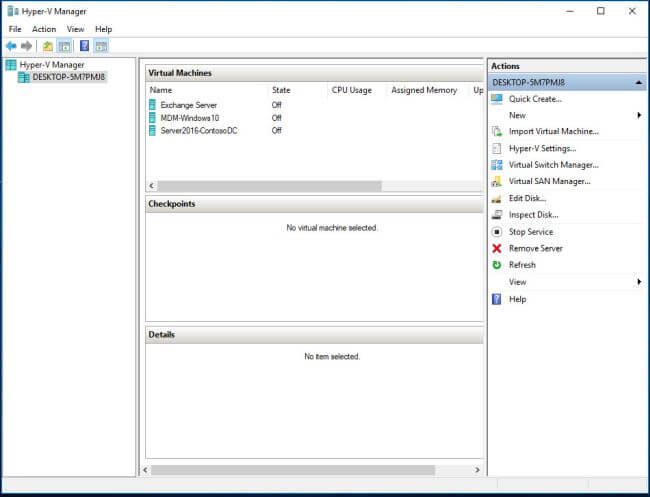This screenshot has height=497, width=650.
Task: Click the Hyper-V Settings page icon
Action: (497, 148)
